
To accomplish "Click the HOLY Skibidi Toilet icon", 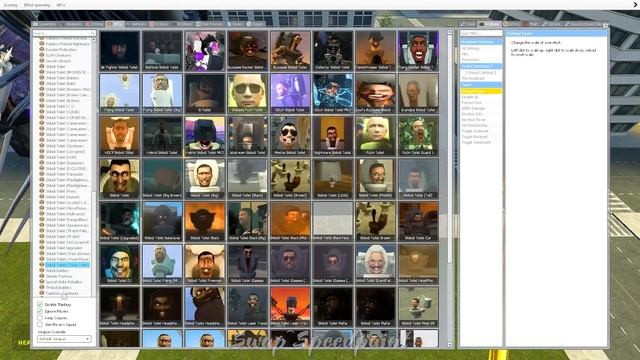I will [x=120, y=136].
